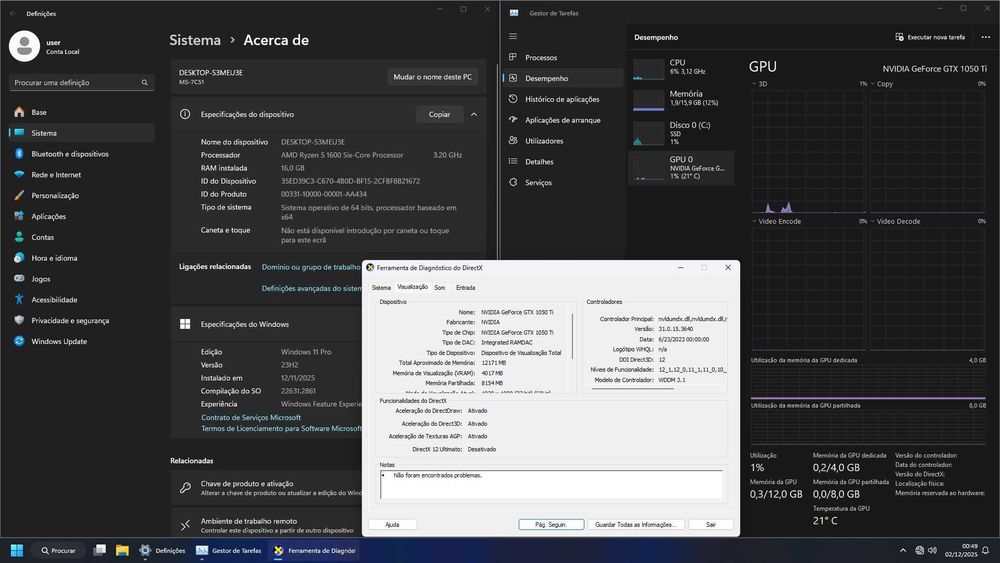Open Privacidade e segurança settings
This screenshot has height=563, width=1000.
[82, 321]
